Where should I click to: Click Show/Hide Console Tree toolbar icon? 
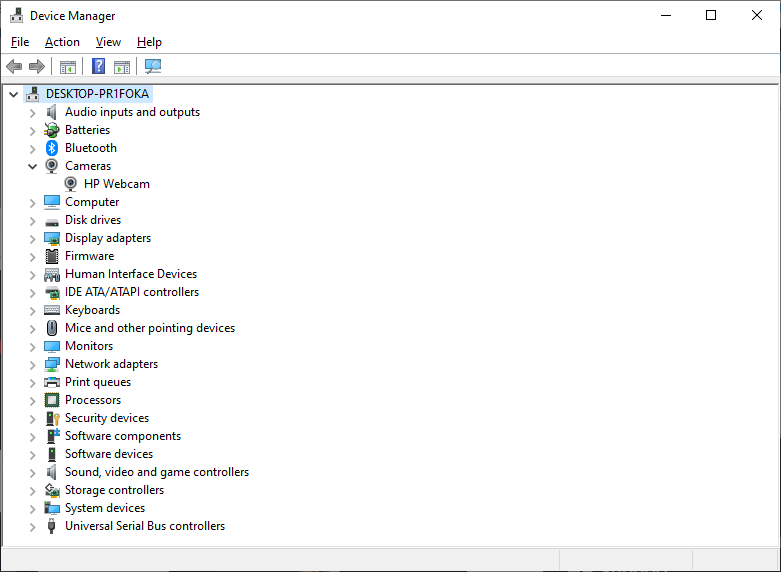(x=68, y=67)
